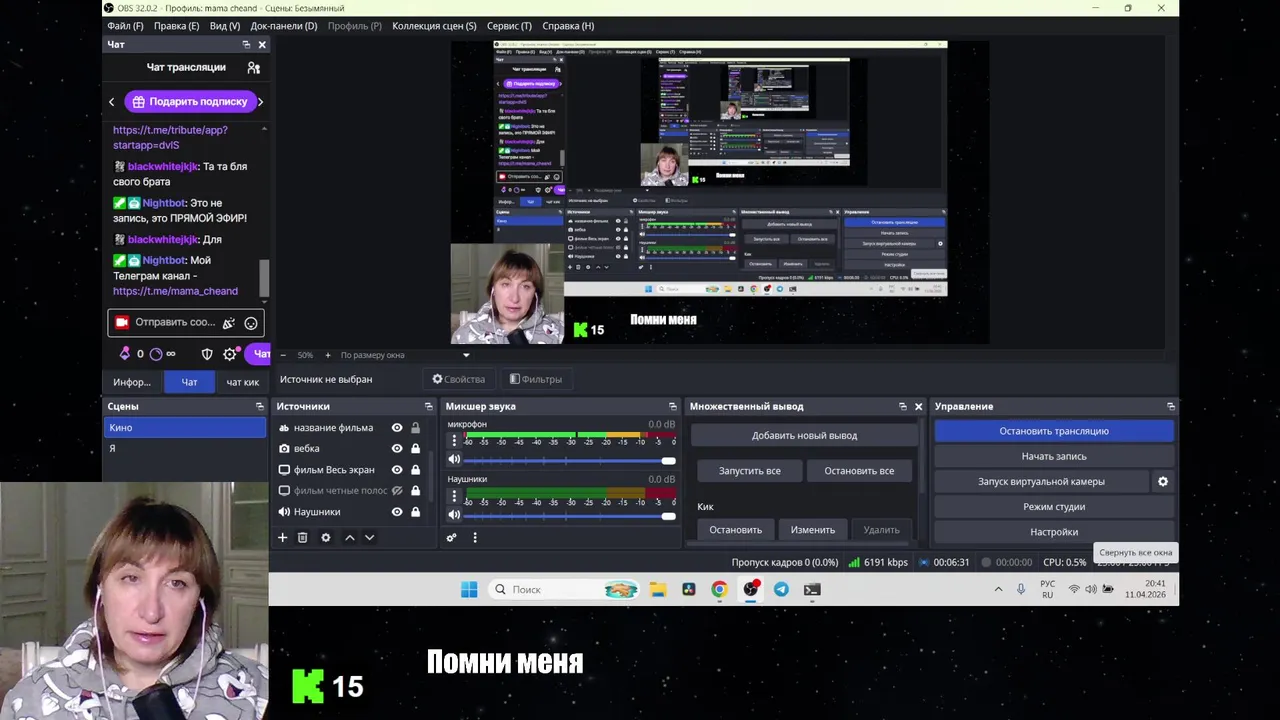
Task: Hide the Наушники source
Action: [397, 512]
